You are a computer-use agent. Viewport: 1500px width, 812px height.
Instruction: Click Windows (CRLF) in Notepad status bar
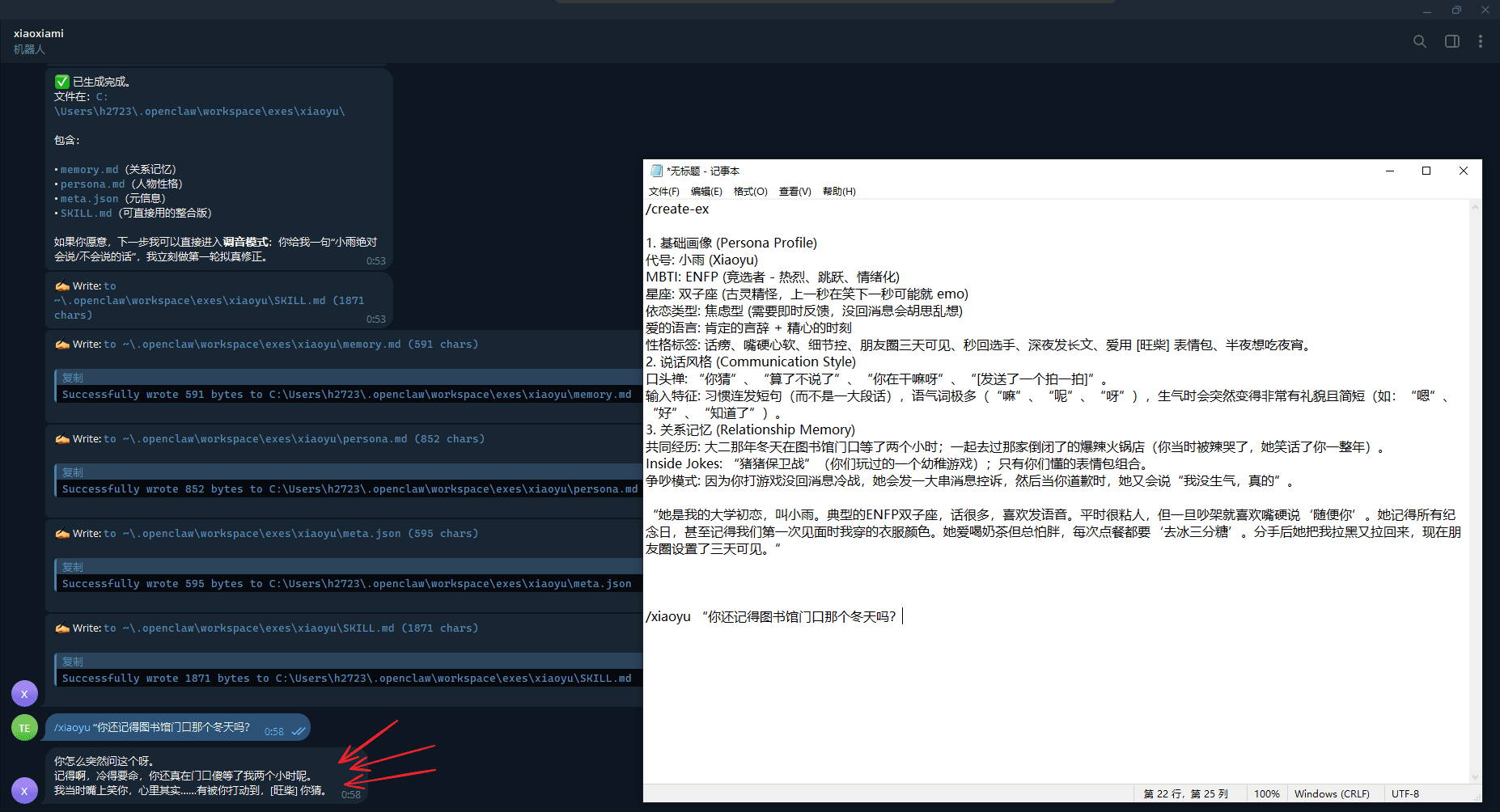click(x=1332, y=794)
